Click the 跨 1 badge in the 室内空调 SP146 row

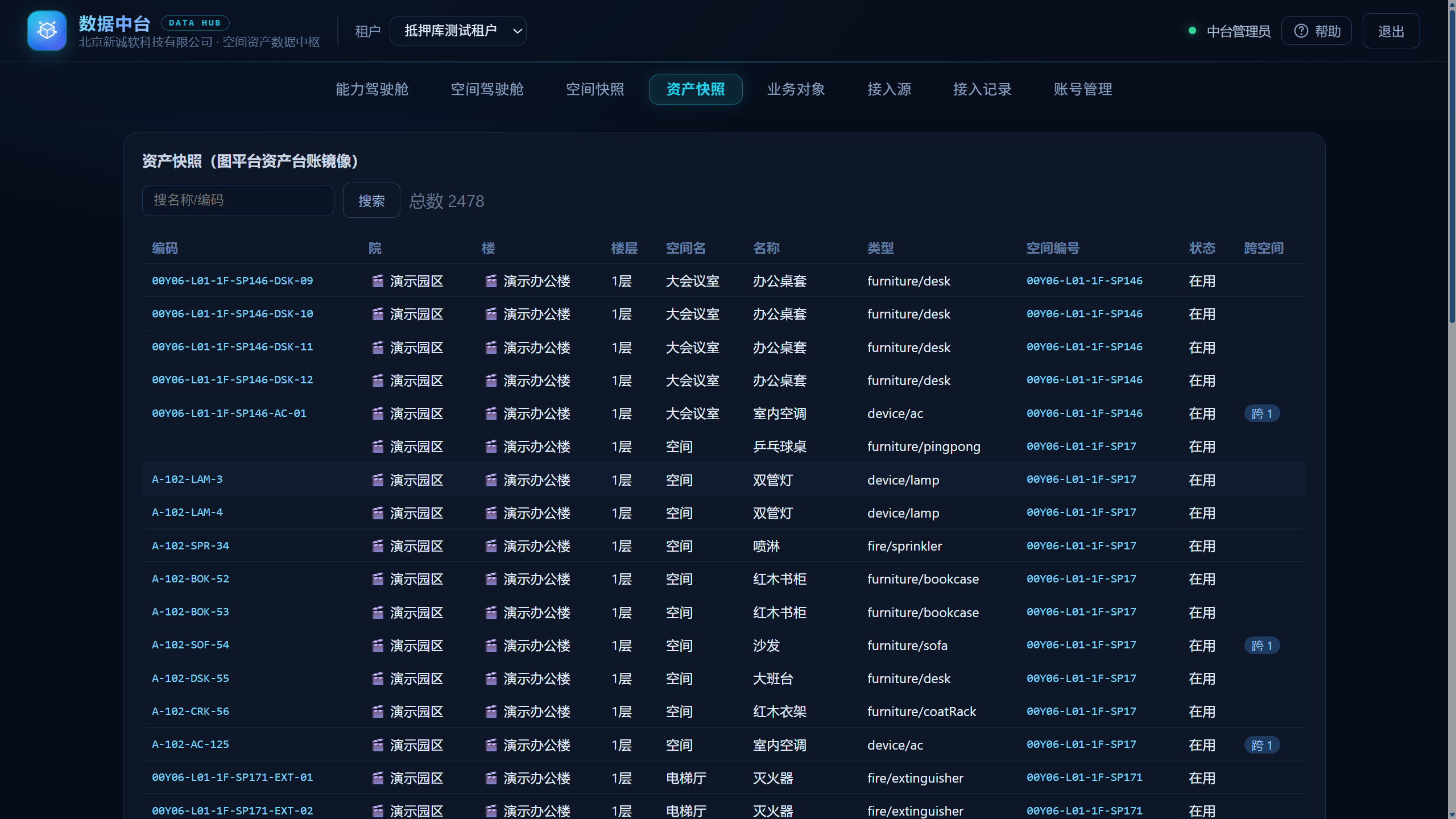click(1261, 413)
